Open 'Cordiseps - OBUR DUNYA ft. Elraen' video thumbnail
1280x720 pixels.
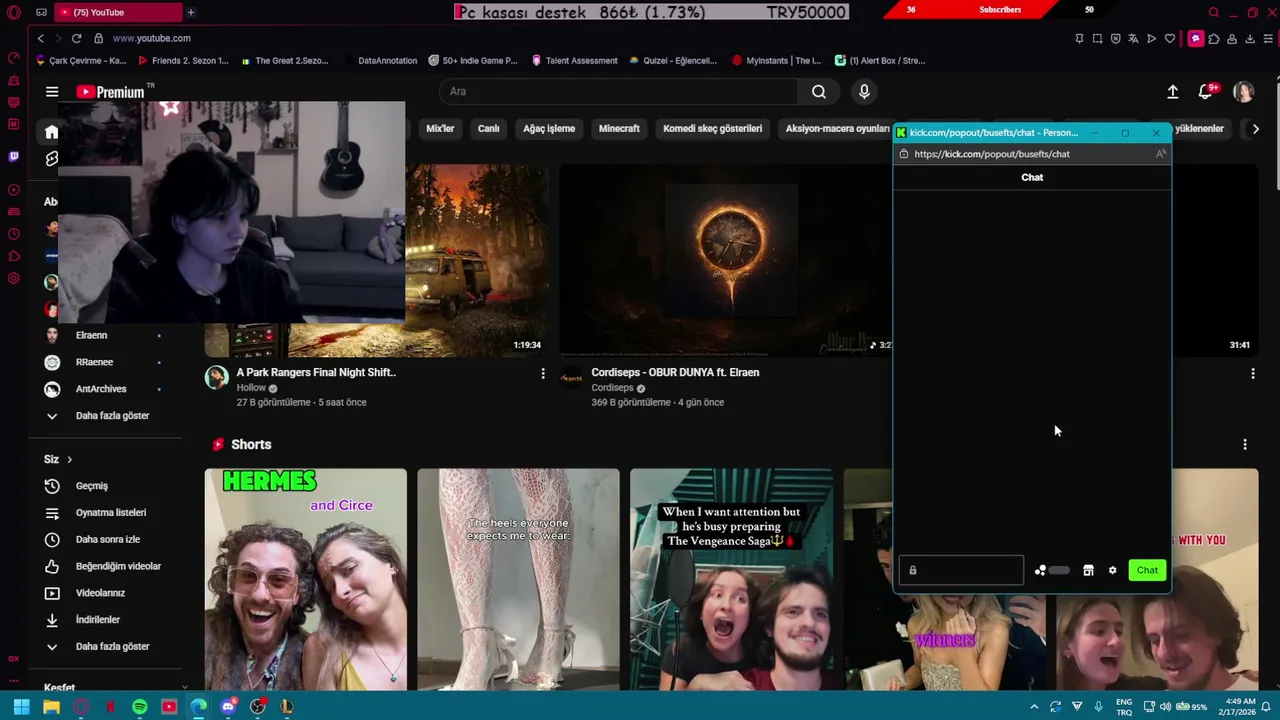(x=727, y=260)
